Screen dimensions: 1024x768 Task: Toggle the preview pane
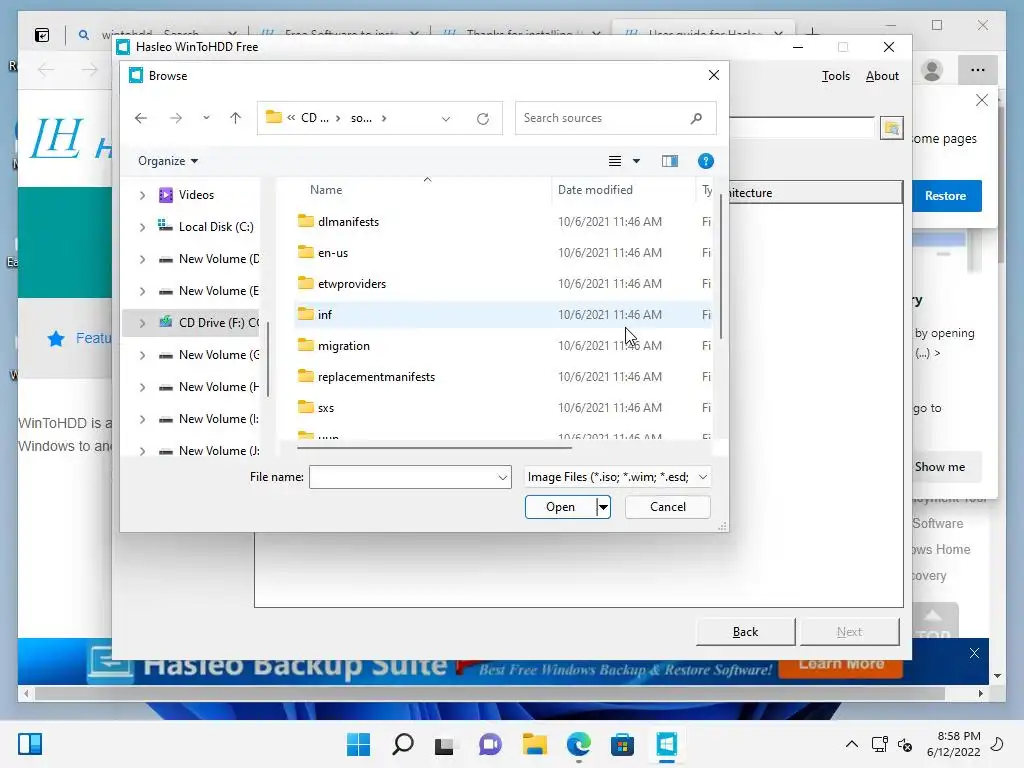coord(669,161)
